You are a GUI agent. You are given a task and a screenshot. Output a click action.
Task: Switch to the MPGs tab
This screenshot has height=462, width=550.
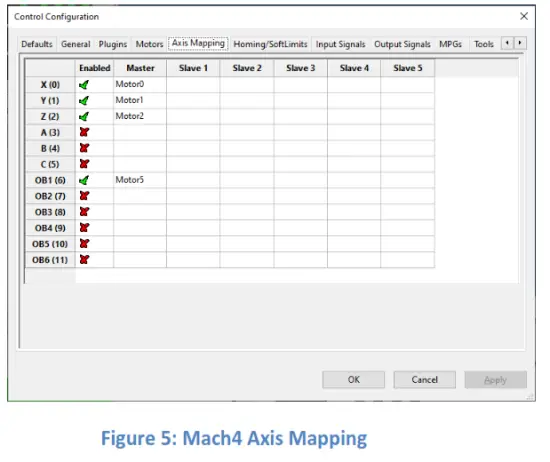450,44
